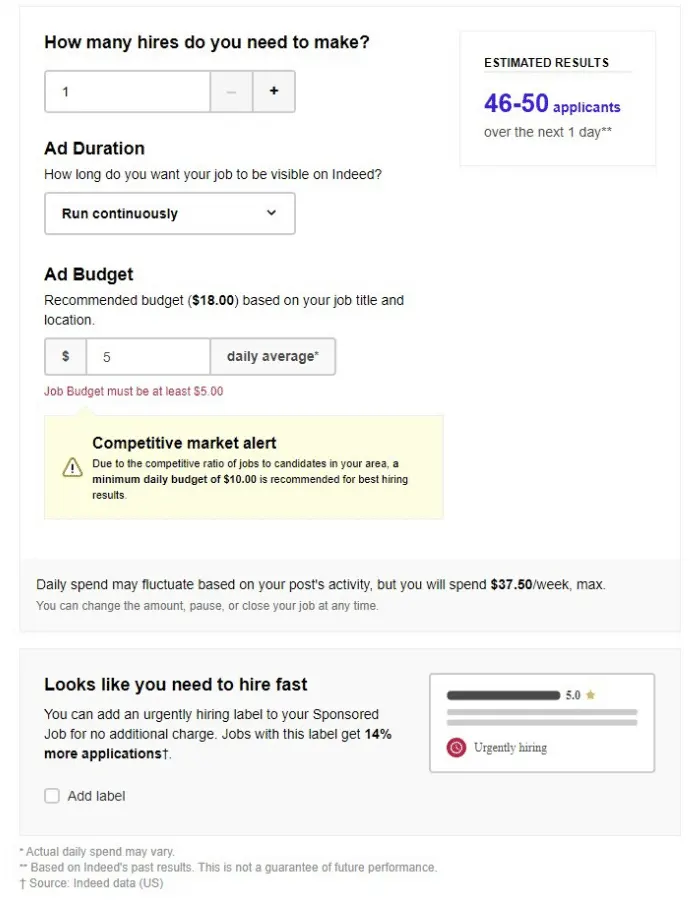Check the Add label checkbox
This screenshot has height=900, width=700.
coord(52,796)
